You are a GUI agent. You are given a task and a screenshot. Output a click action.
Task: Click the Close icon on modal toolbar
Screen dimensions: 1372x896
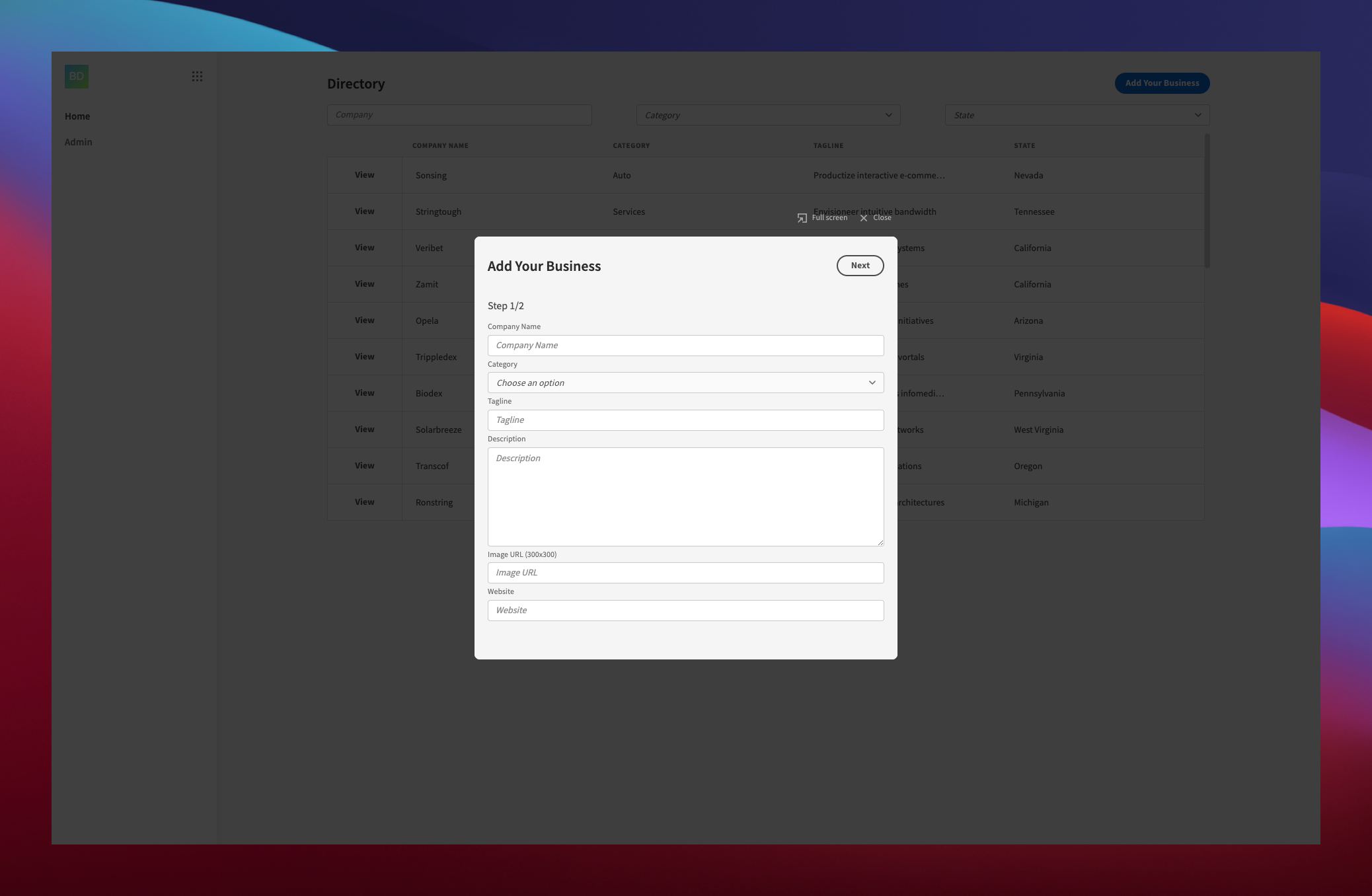[x=863, y=218]
